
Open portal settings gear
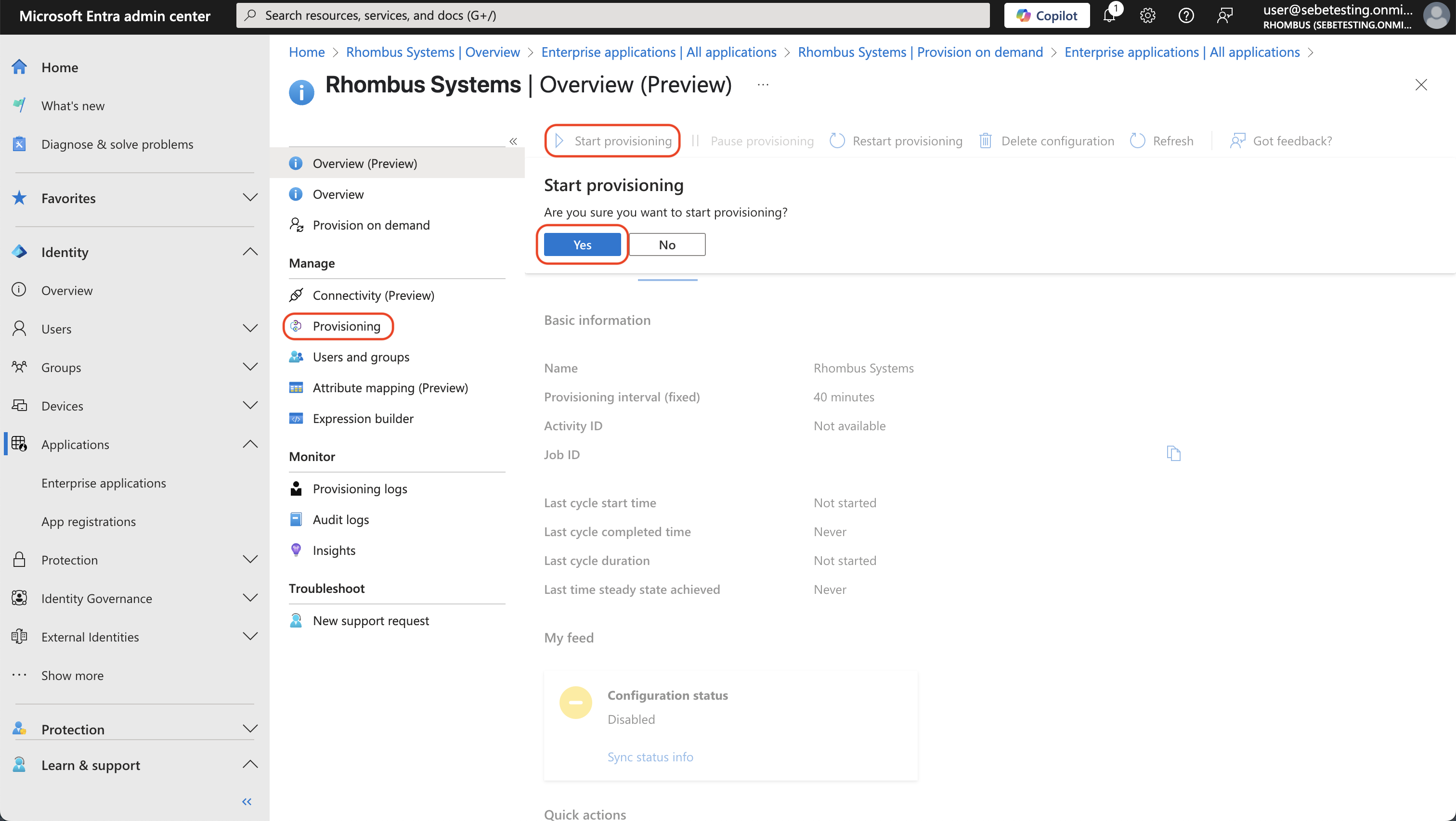click(1147, 15)
